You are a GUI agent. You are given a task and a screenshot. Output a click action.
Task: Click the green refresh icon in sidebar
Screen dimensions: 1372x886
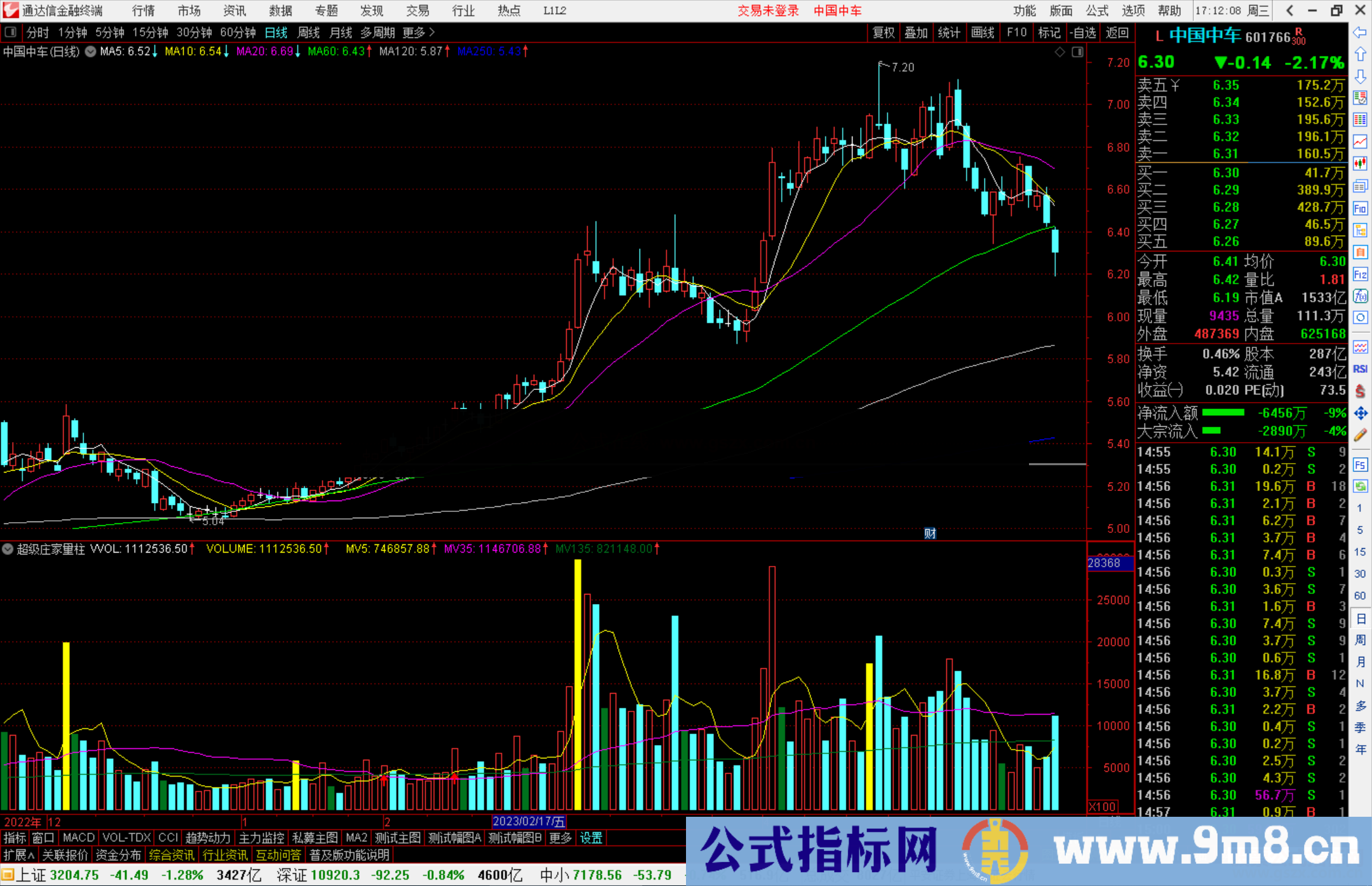click(x=1360, y=487)
